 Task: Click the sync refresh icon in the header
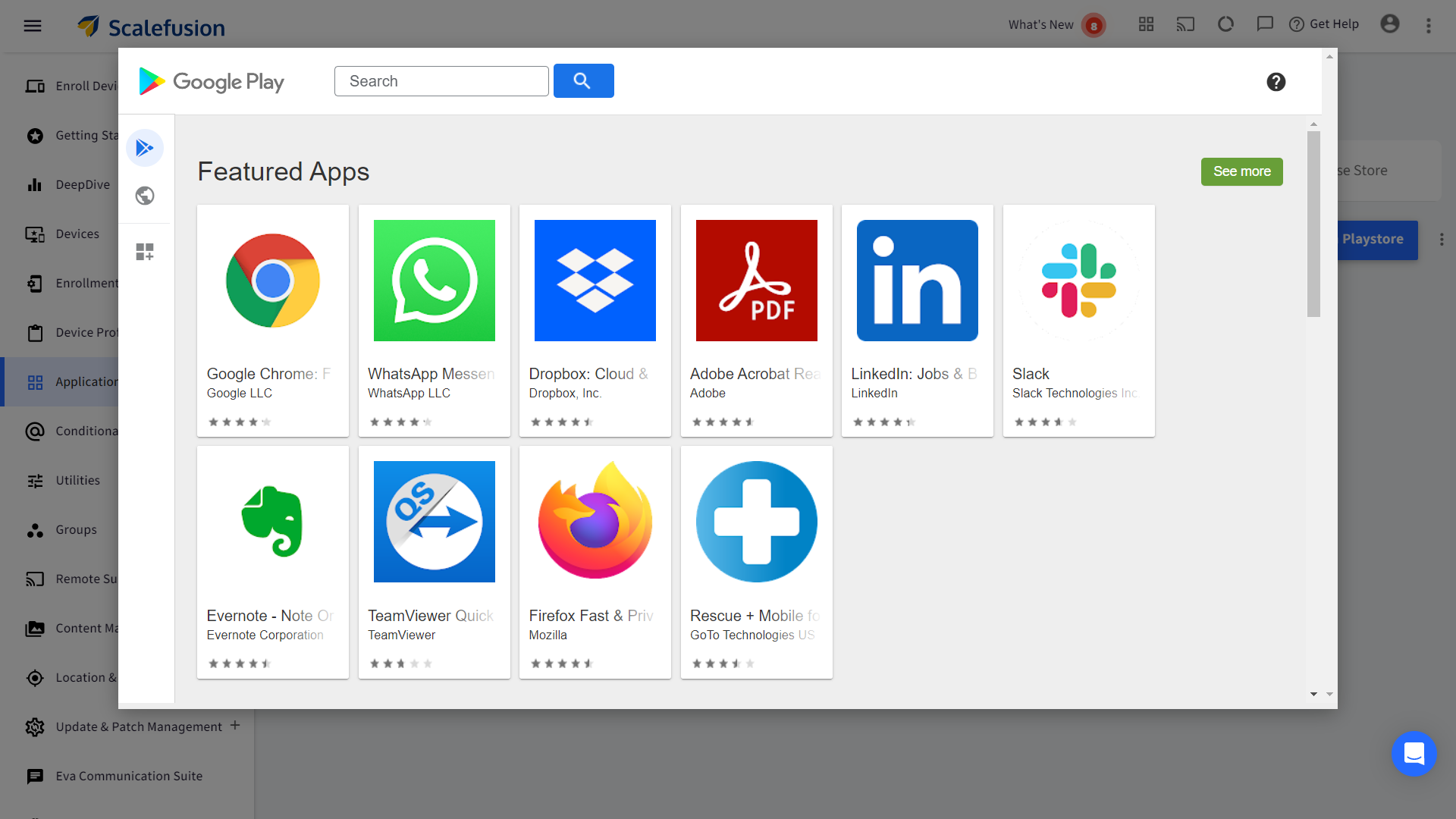1225,24
